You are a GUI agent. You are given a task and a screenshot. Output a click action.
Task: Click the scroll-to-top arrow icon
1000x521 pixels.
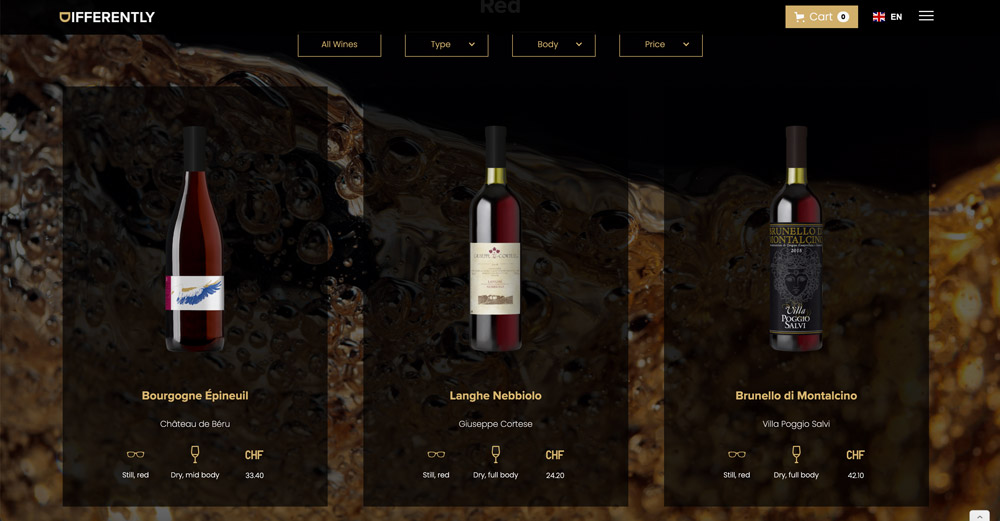pos(979,515)
